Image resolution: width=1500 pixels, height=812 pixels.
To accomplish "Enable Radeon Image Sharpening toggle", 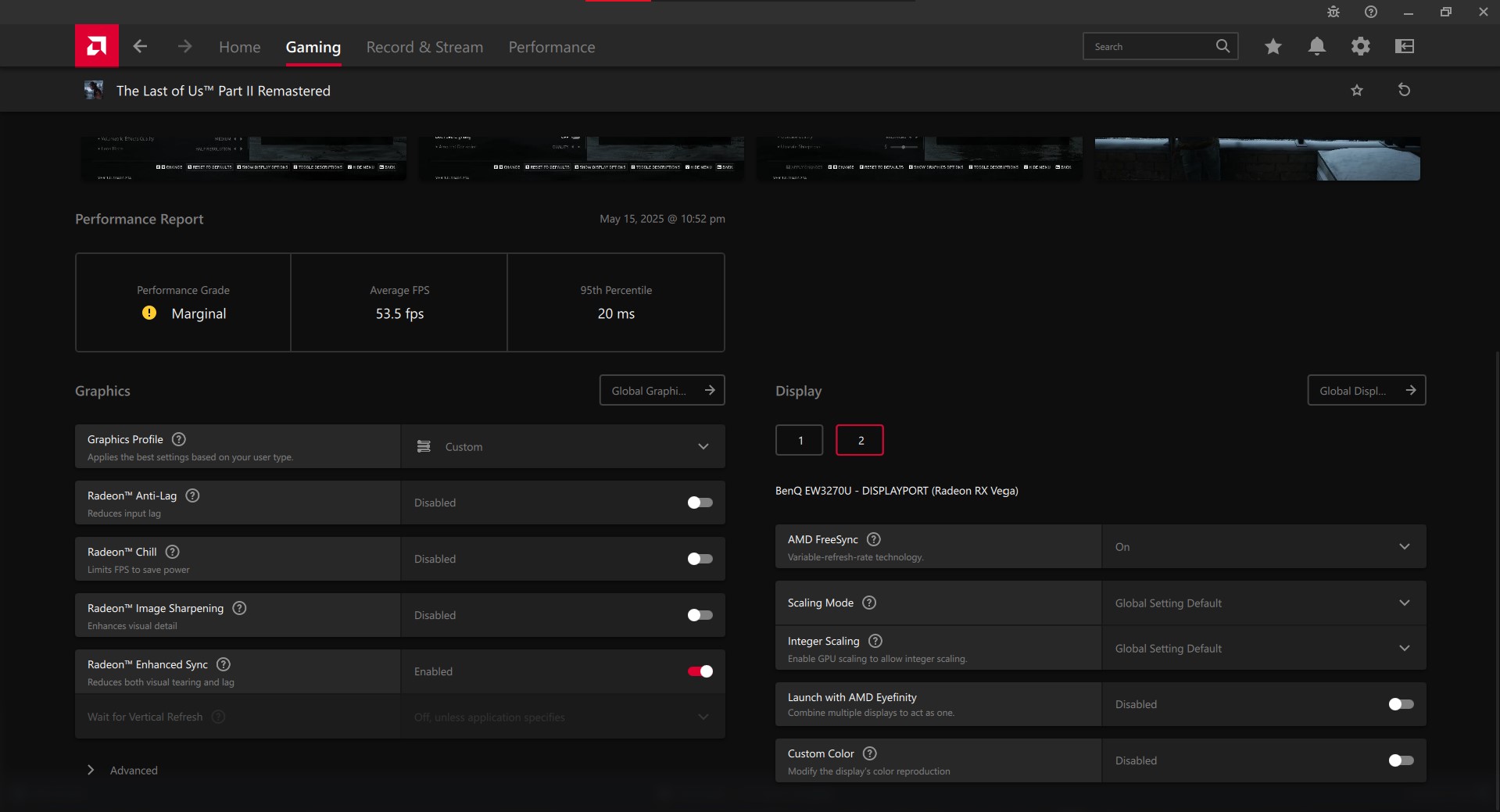I will click(700, 615).
